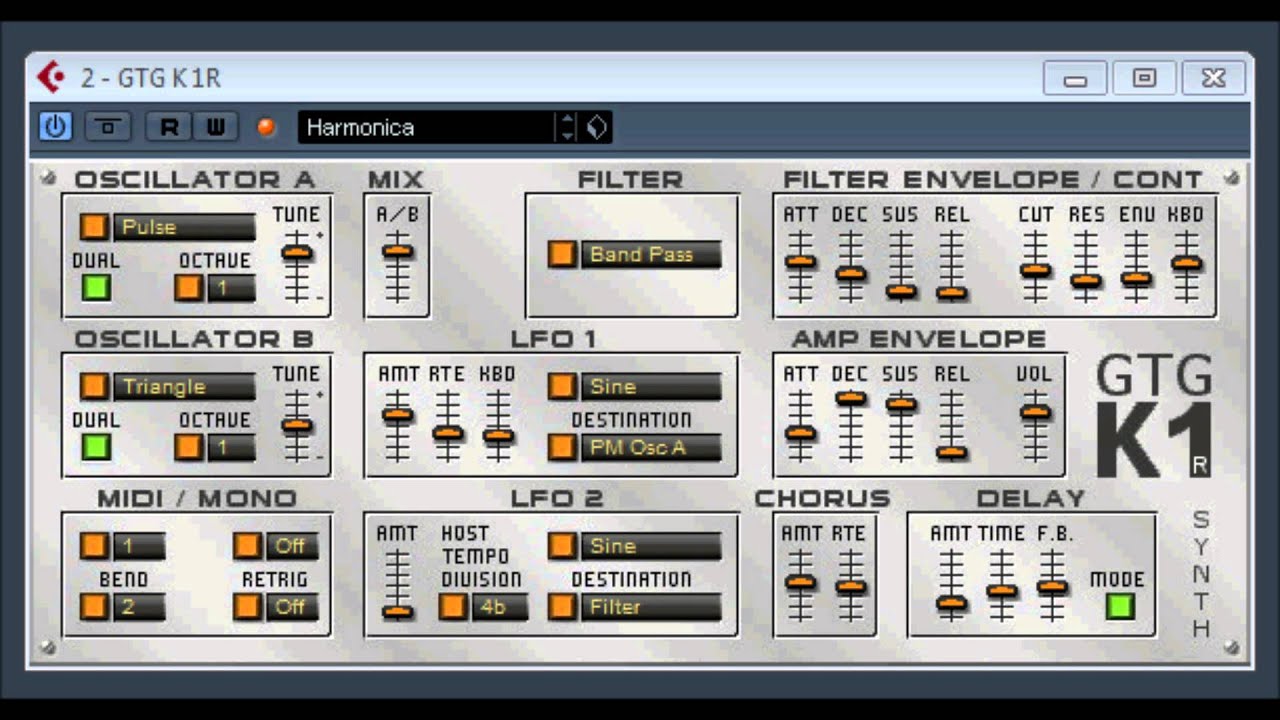Click orange button beside Oscillator B octave
The height and width of the screenshot is (720, 1280).
pos(189,447)
